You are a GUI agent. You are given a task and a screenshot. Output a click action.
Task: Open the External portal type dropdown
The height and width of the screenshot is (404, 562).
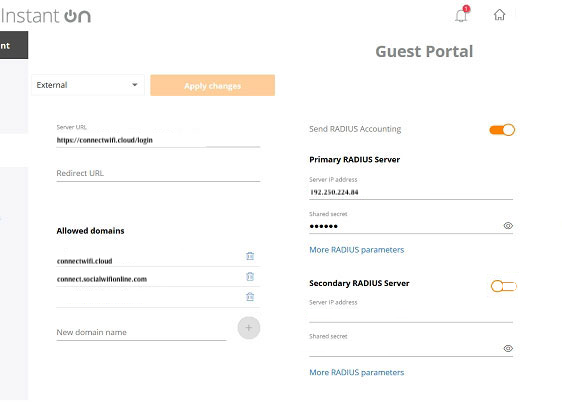tap(88, 85)
